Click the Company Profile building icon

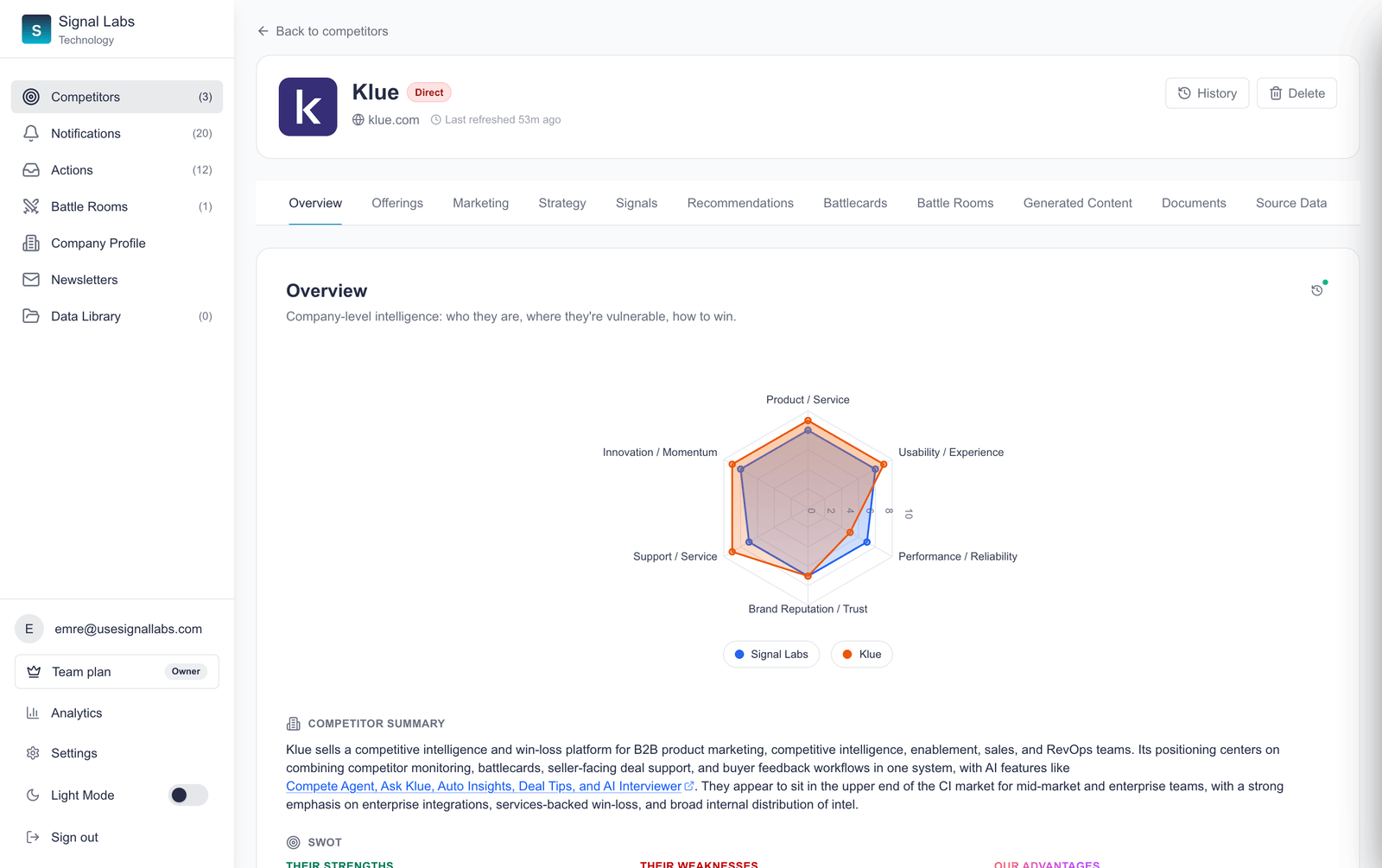(31, 243)
